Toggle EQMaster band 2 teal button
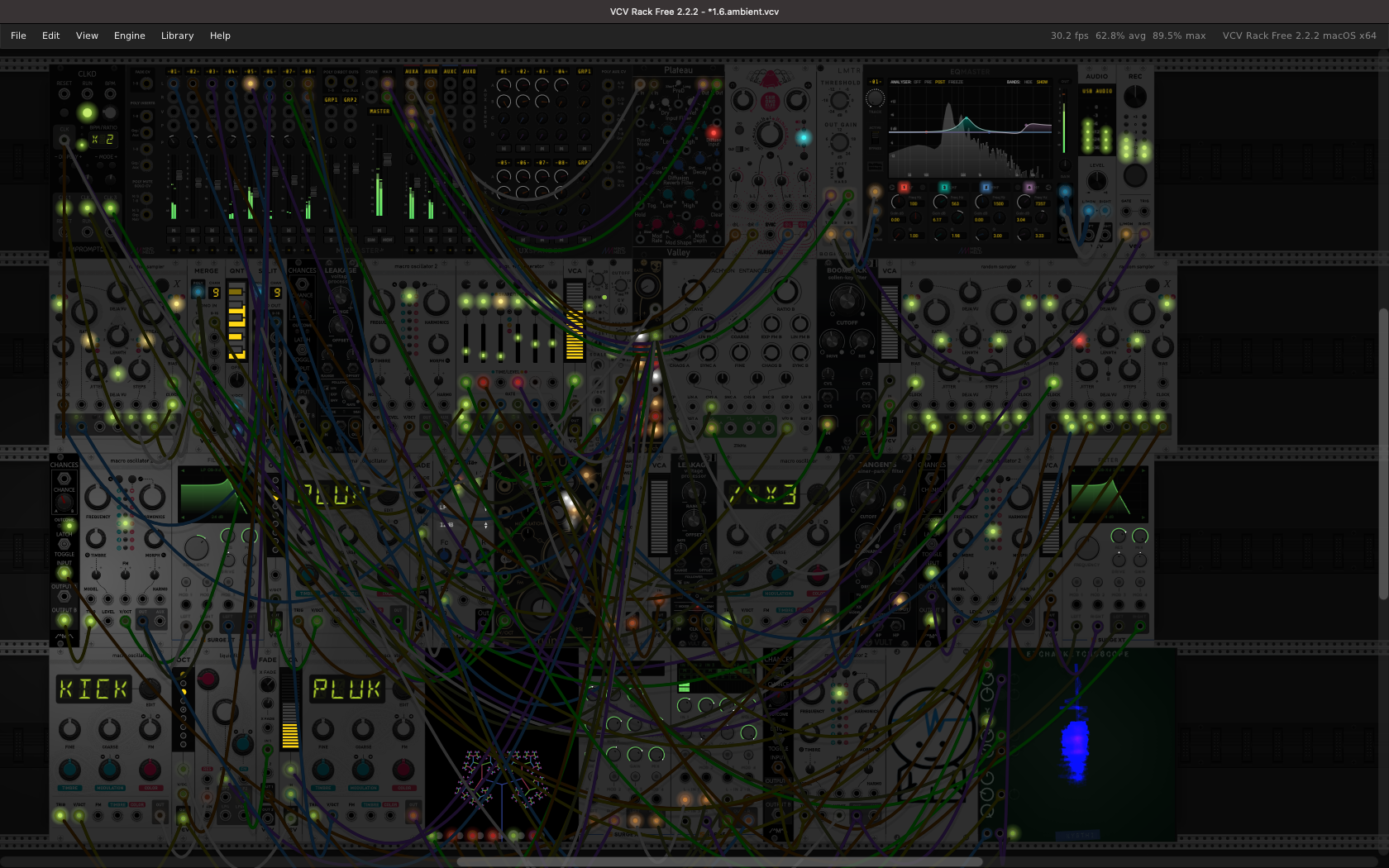 [x=944, y=187]
